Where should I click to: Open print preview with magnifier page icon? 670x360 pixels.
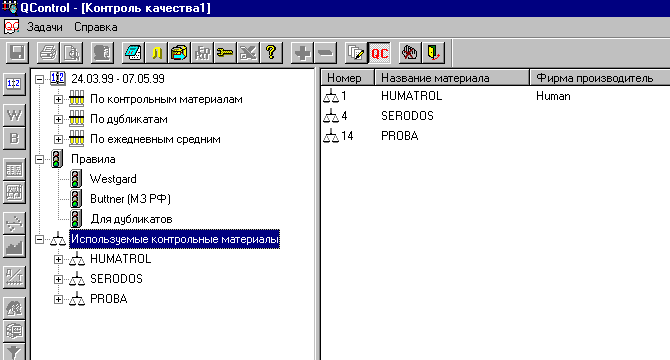[72, 53]
